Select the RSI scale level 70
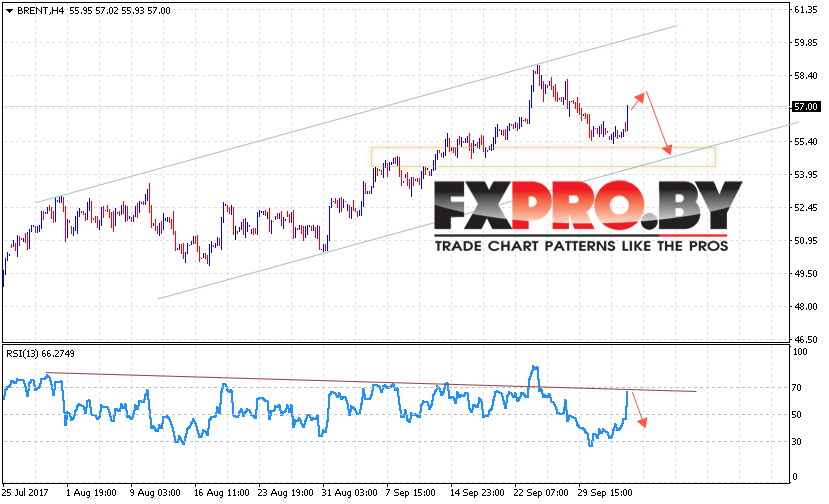The image size is (829, 504). [x=797, y=388]
